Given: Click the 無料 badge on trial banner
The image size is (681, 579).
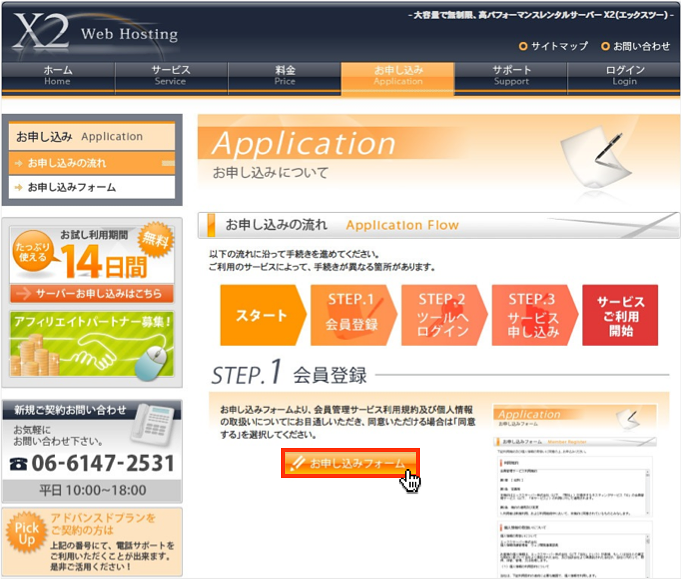Looking at the screenshot, I should coord(155,239).
